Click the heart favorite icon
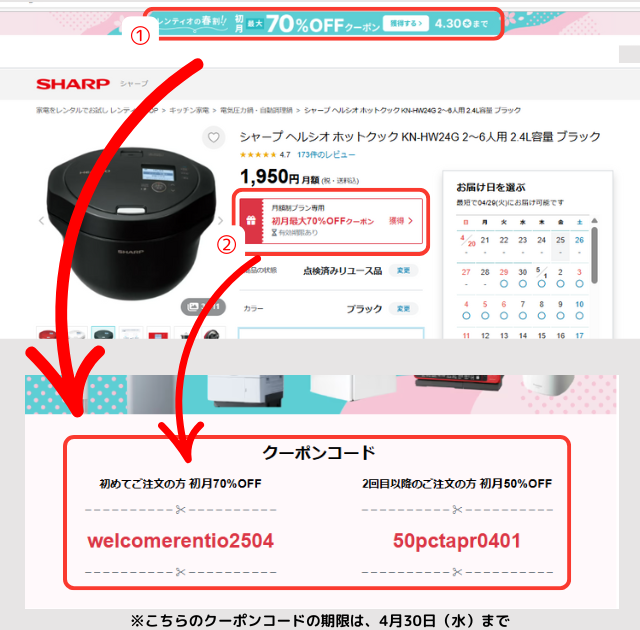 coord(213,138)
